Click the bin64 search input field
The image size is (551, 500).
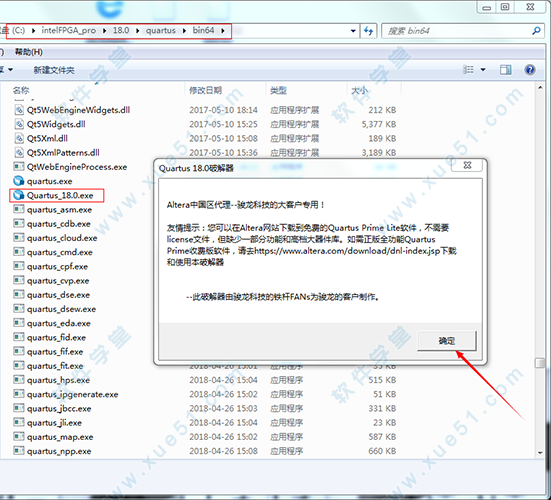pyautogui.click(x=457, y=31)
